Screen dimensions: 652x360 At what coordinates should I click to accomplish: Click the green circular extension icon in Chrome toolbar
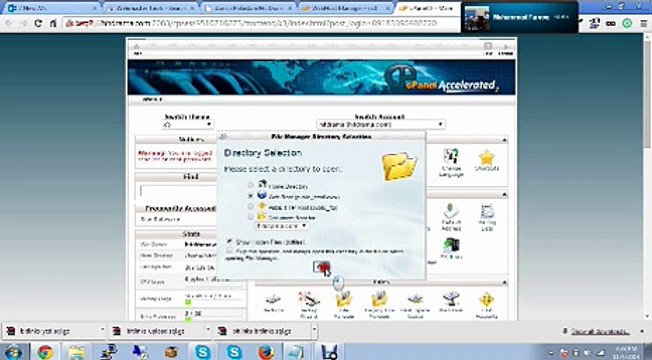(x=627, y=24)
